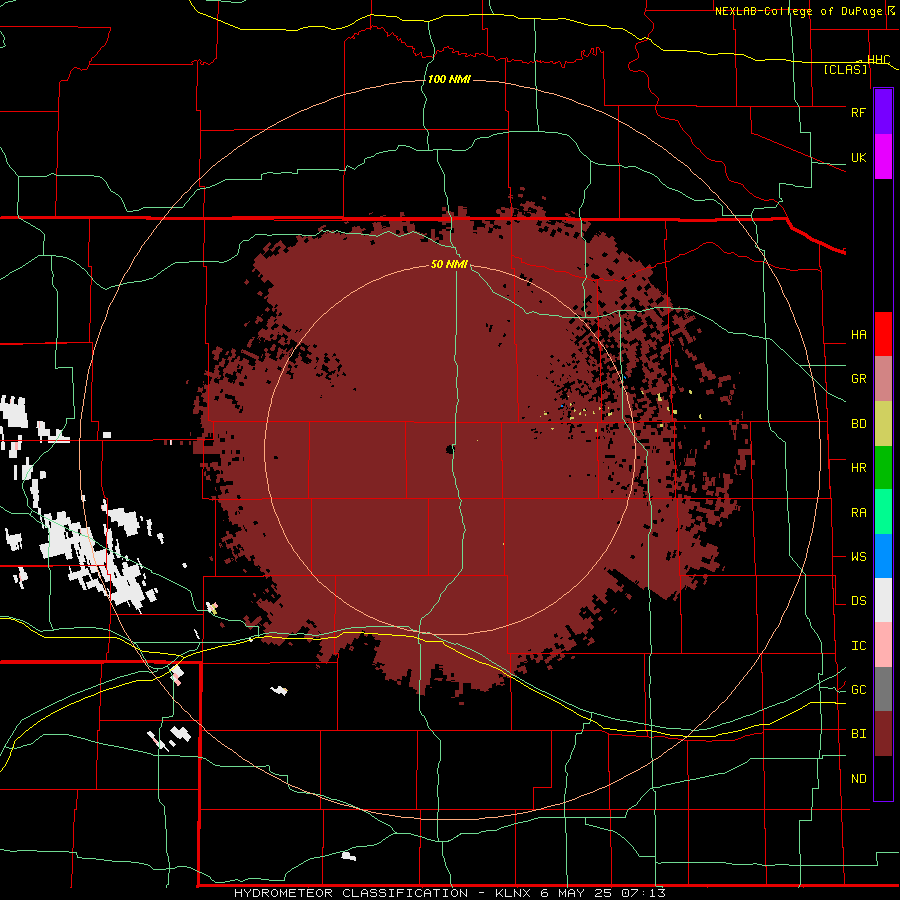Click the IC legend label
The image size is (900, 900).
point(858,645)
